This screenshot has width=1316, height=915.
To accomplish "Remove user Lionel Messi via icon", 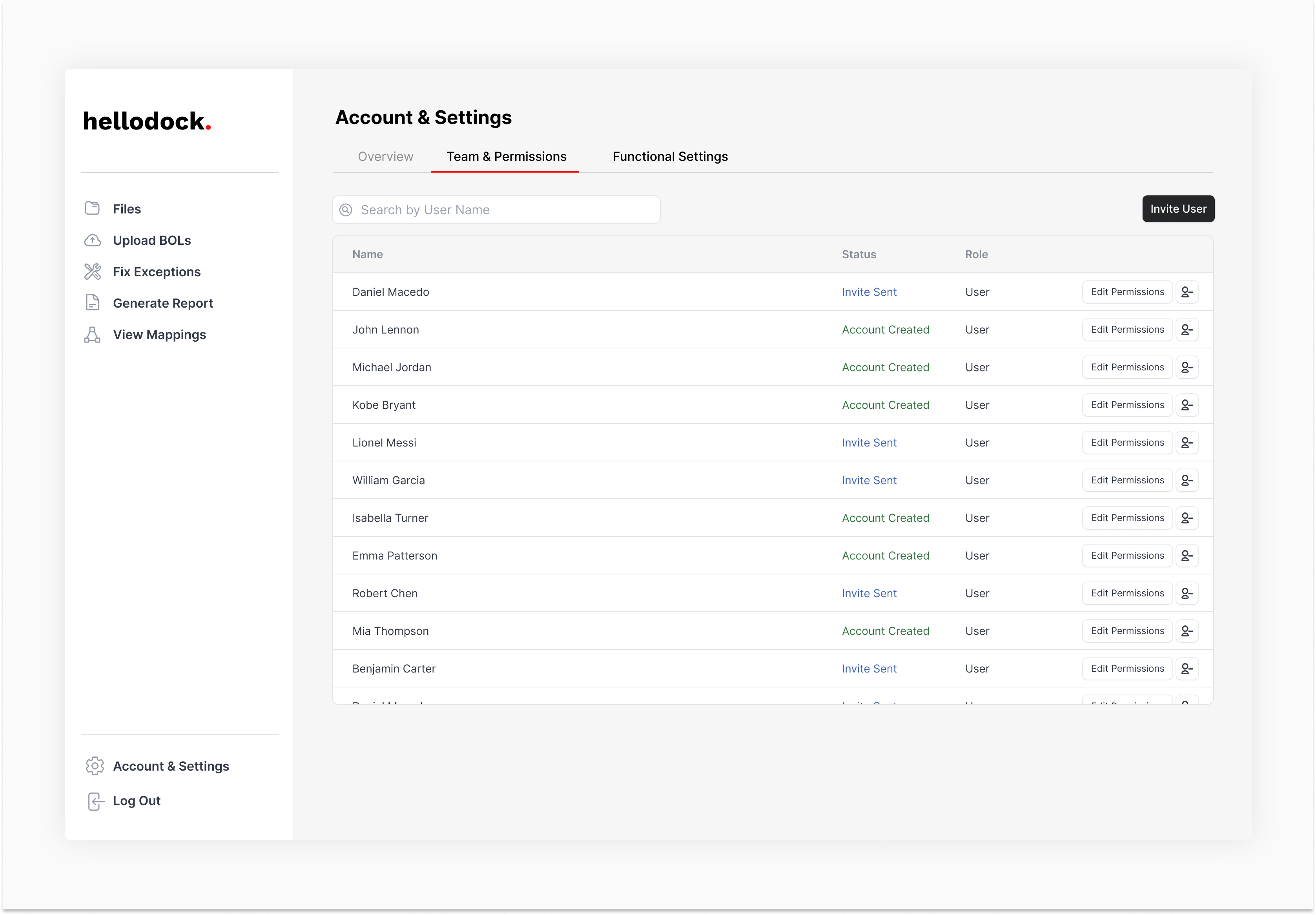I will [x=1187, y=443].
